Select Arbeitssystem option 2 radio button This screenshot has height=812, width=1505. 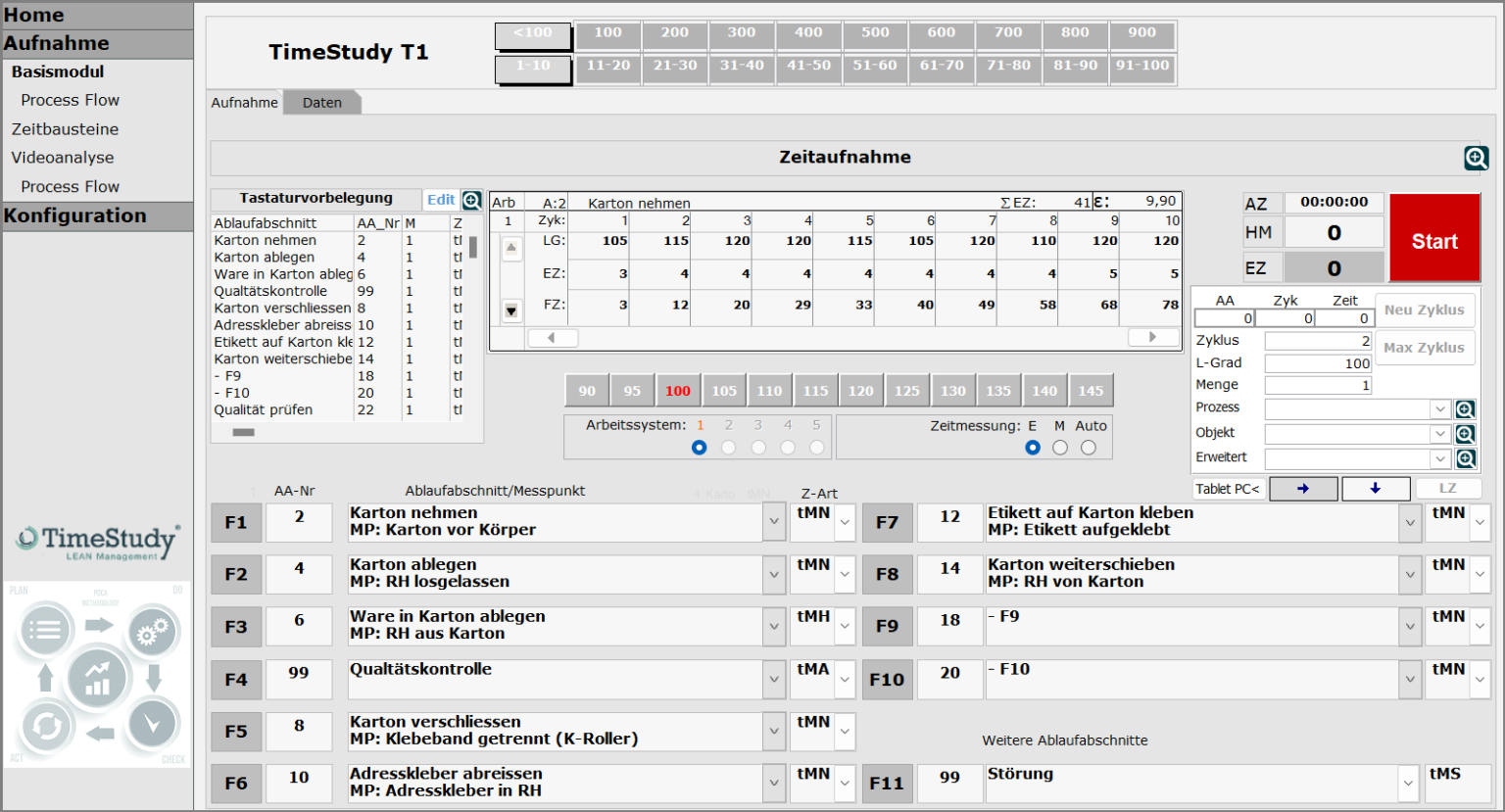click(728, 448)
